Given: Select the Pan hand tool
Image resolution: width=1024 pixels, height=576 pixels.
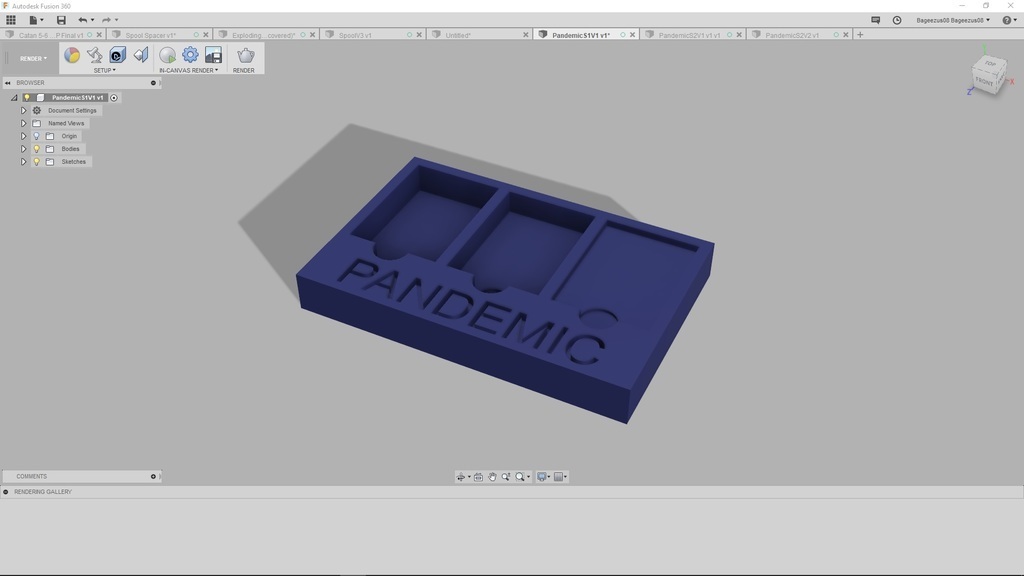Looking at the screenshot, I should (x=492, y=477).
